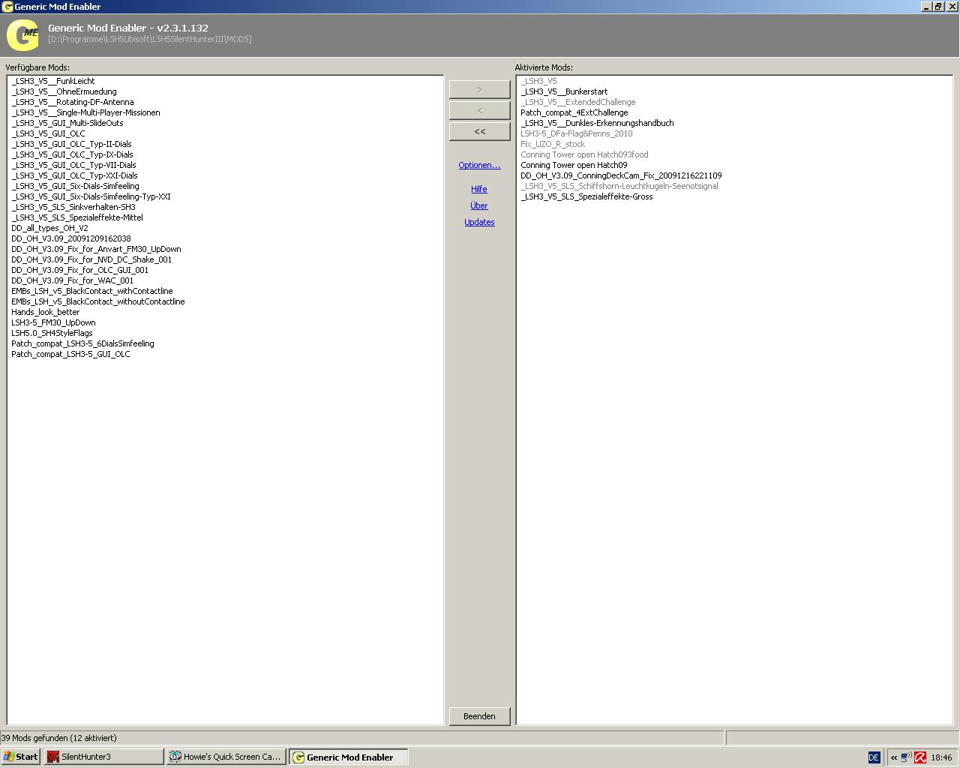Select _LSH3_V5_GUI_OLC_Typ-II-Dials mod

pos(72,144)
